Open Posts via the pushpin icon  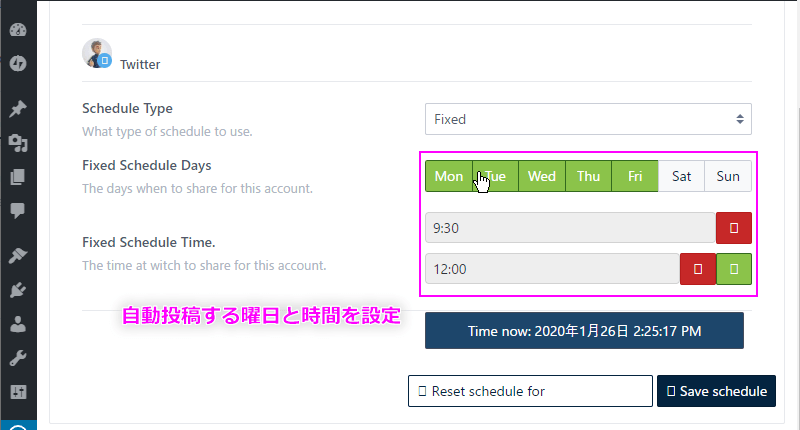click(x=18, y=108)
